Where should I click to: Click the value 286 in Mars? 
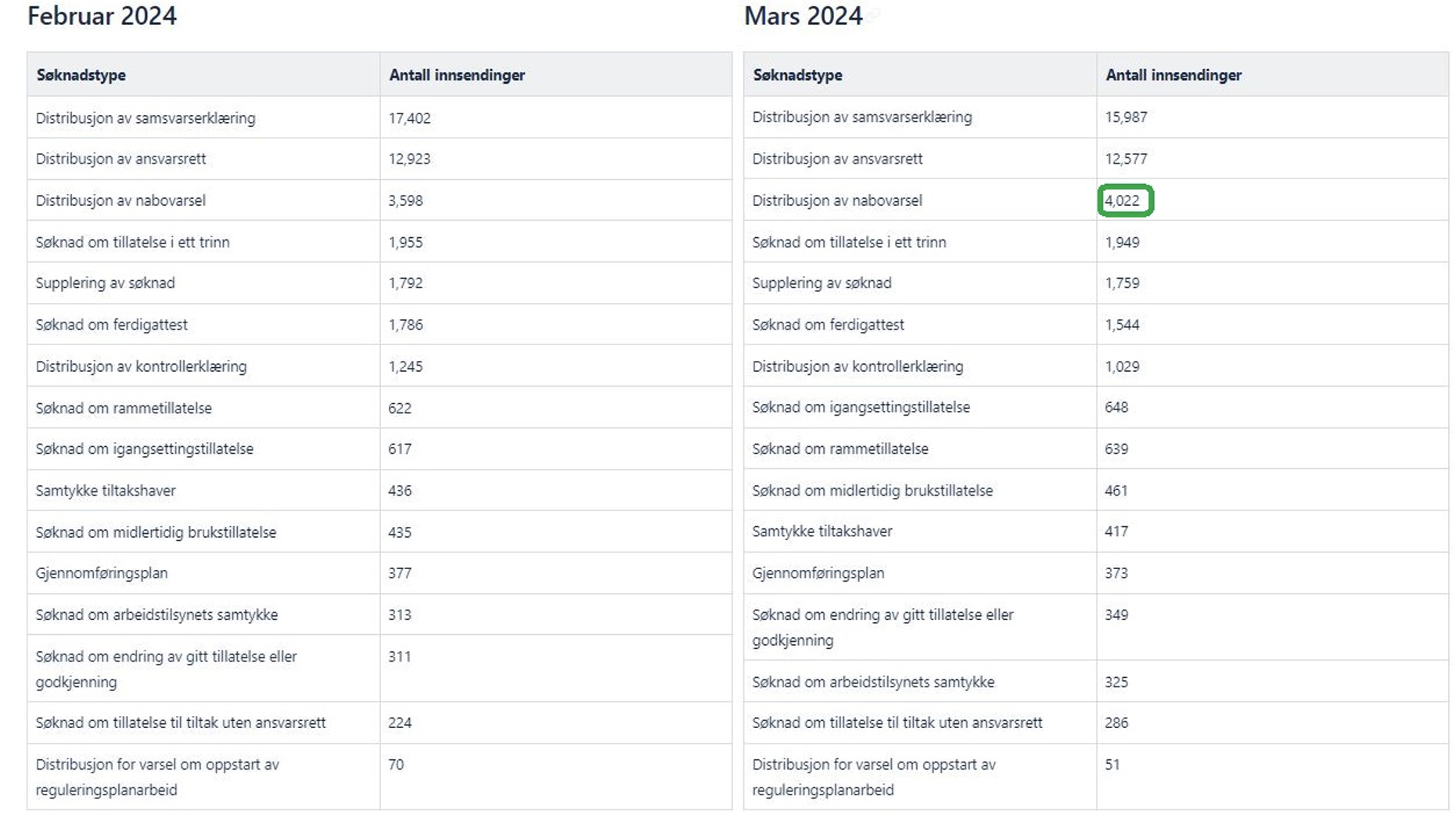click(1116, 722)
